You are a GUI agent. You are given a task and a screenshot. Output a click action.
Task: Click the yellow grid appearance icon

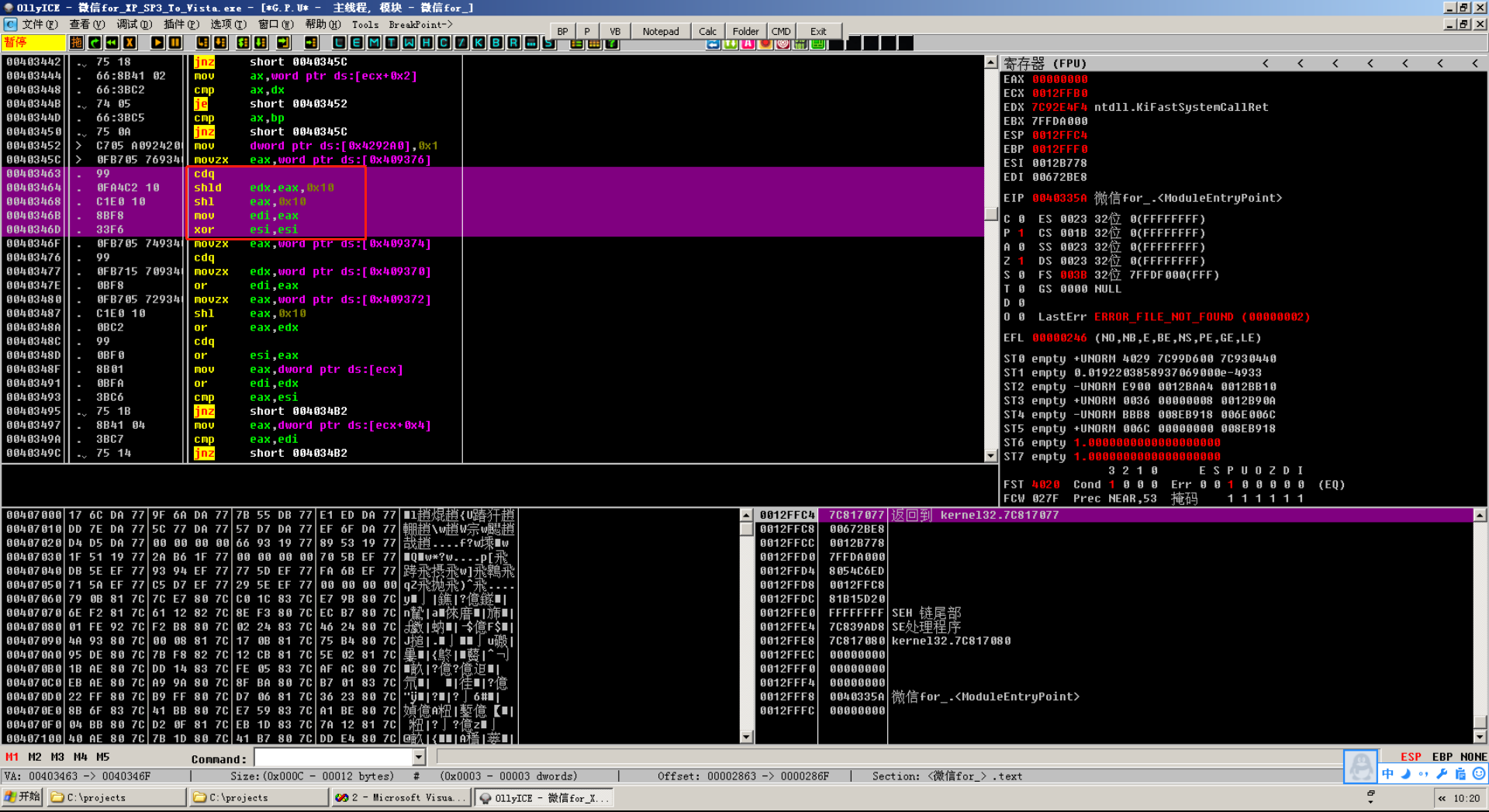coord(594,44)
